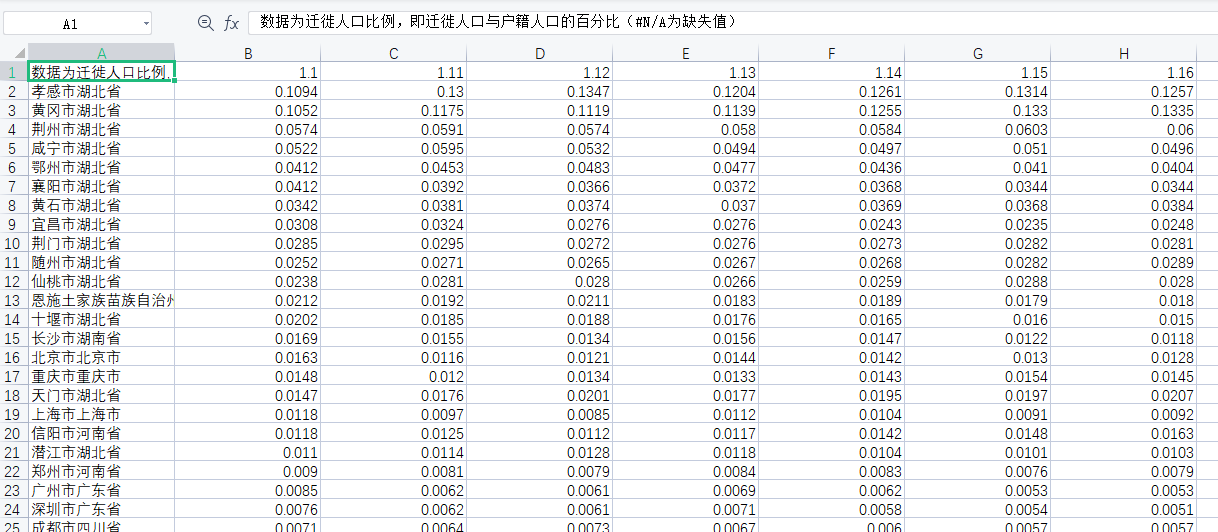This screenshot has width=1218, height=532.
Task: Click cell 襄阳市湖北省
Action: coord(101,186)
